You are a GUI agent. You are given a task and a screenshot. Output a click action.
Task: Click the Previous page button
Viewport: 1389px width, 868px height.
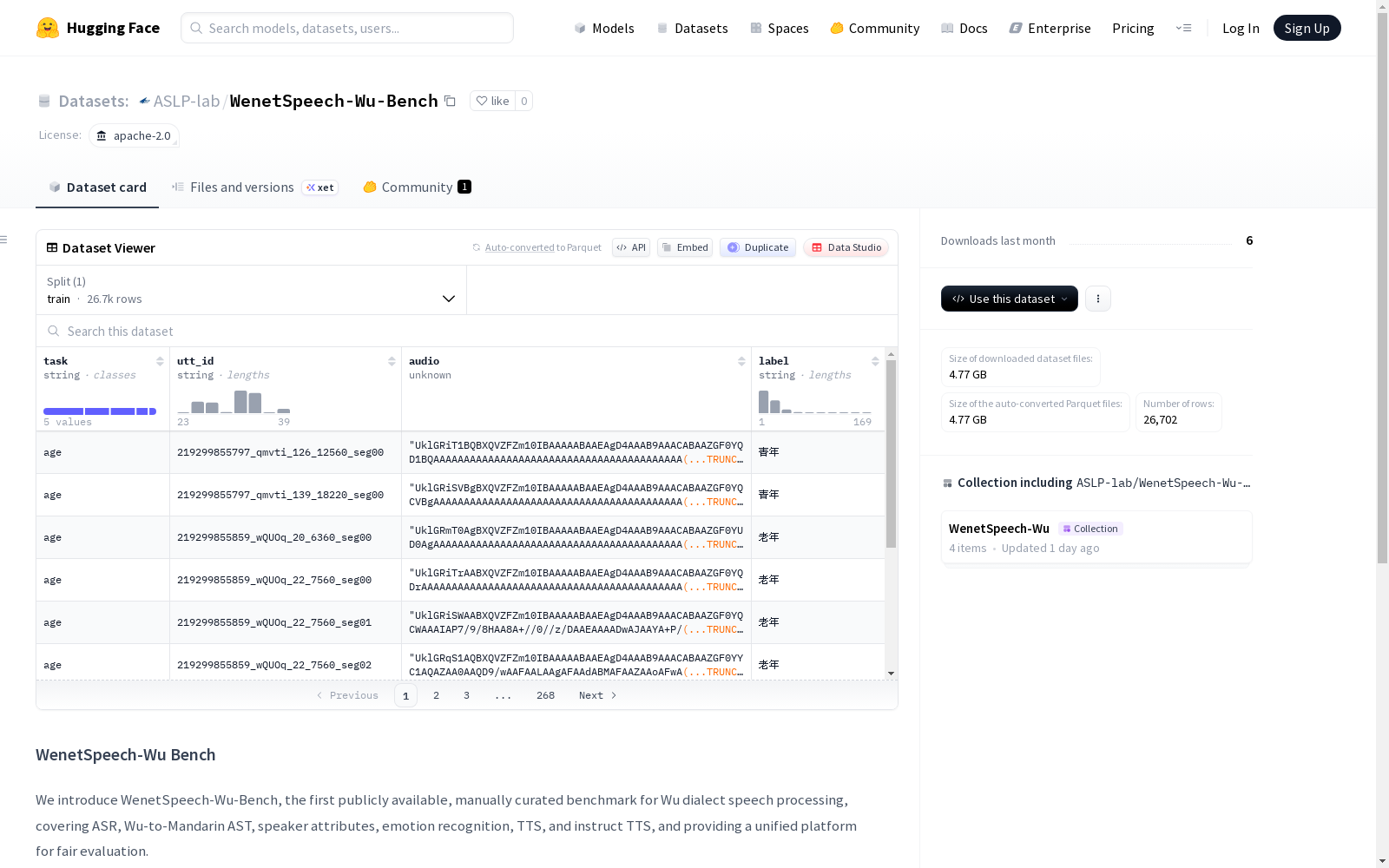pyautogui.click(x=347, y=695)
